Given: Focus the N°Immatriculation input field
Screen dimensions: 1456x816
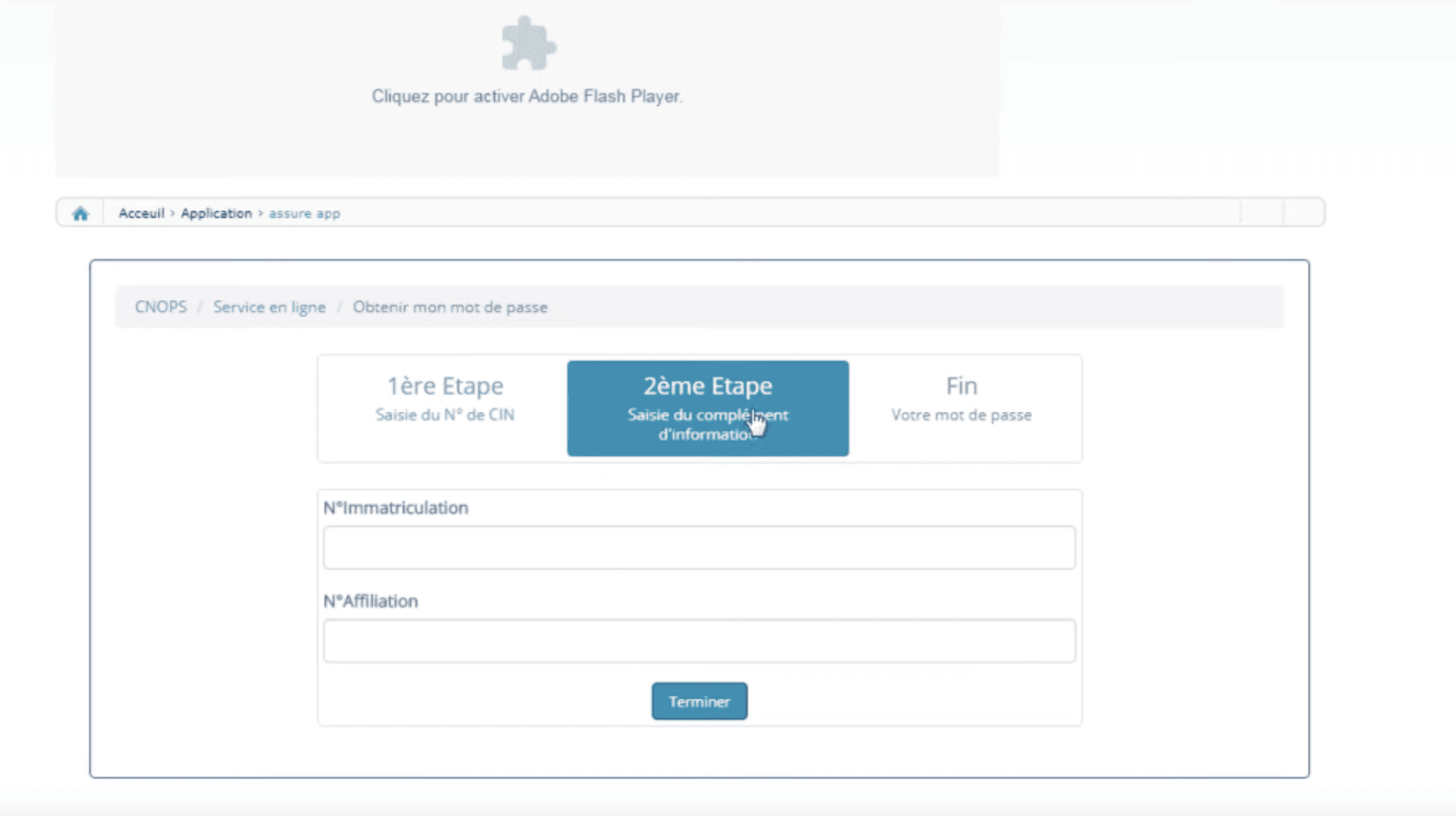Looking at the screenshot, I should point(699,547).
